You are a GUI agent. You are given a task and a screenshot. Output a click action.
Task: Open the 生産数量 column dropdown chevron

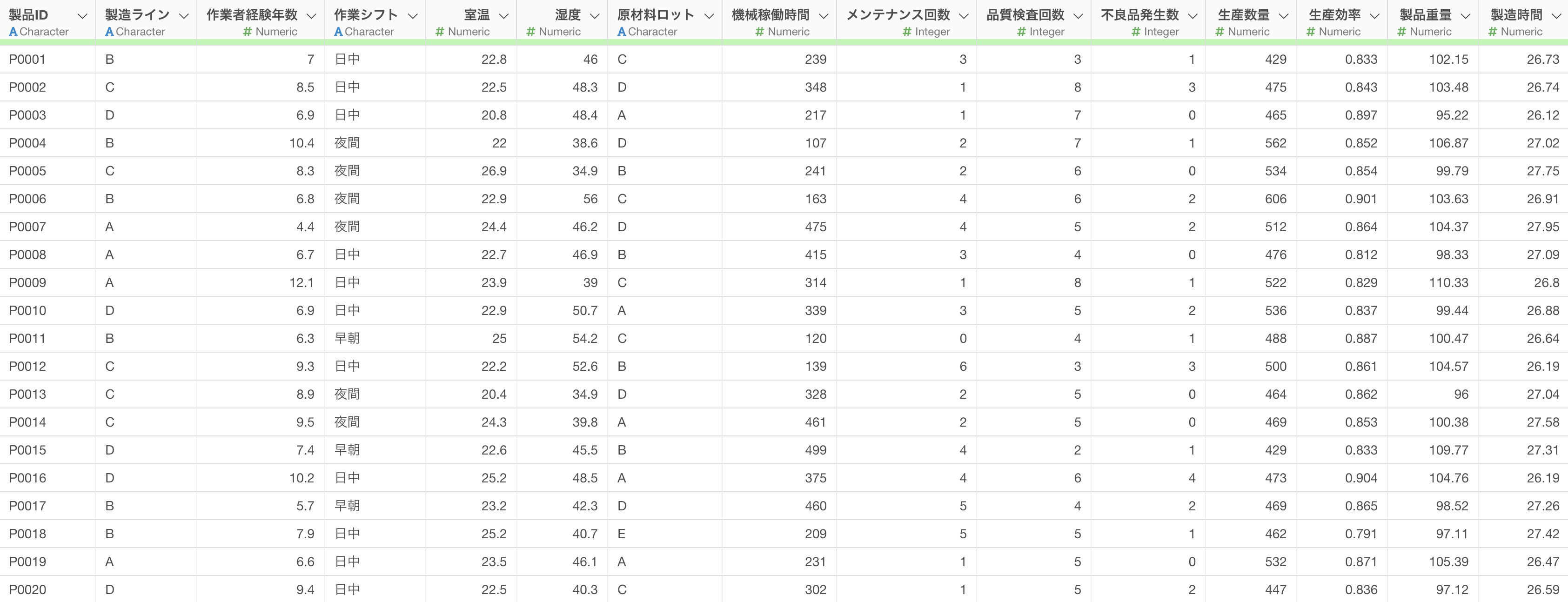(x=1284, y=16)
